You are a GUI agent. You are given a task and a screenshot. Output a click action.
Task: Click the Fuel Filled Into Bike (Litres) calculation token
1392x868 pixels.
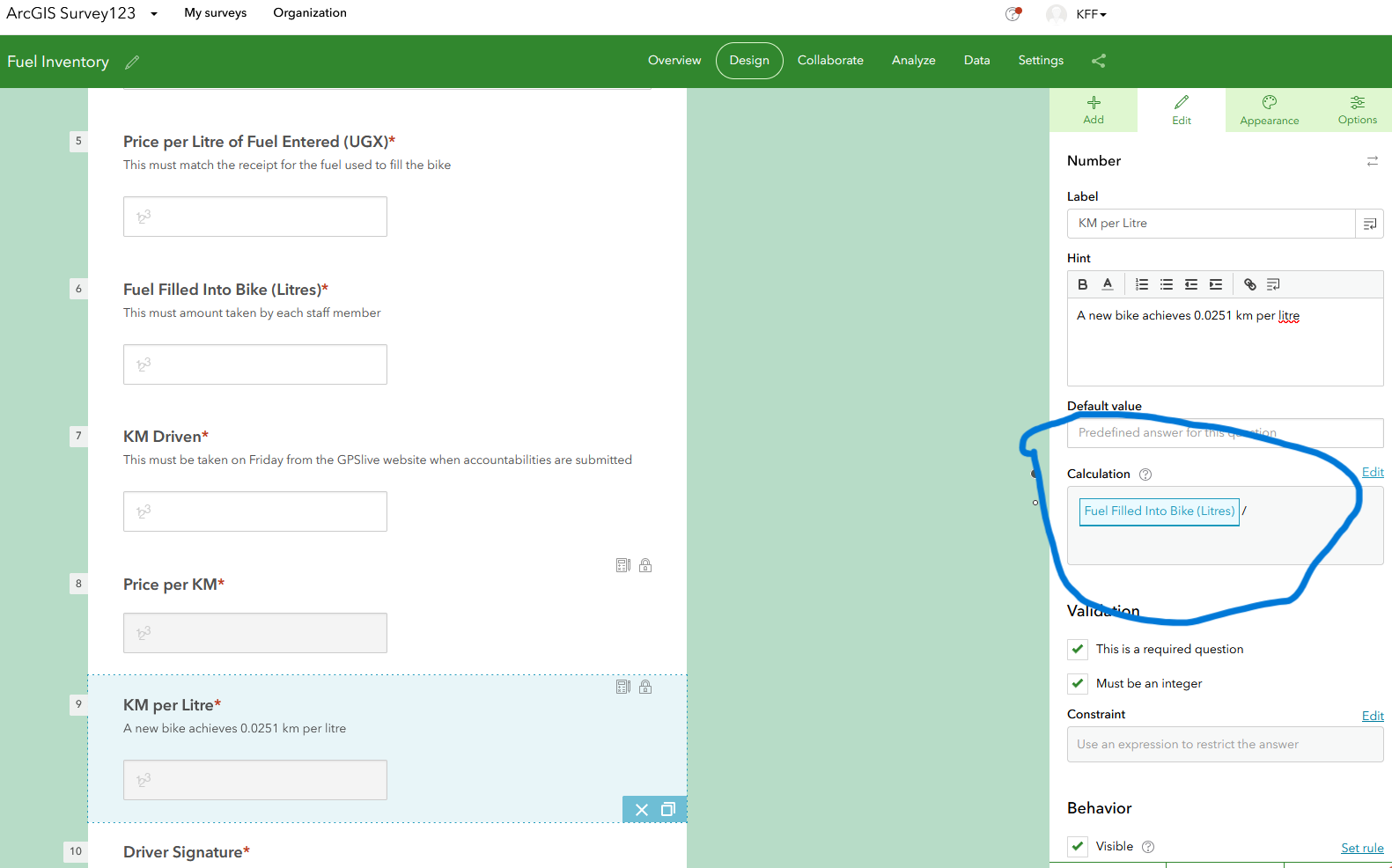1159,511
